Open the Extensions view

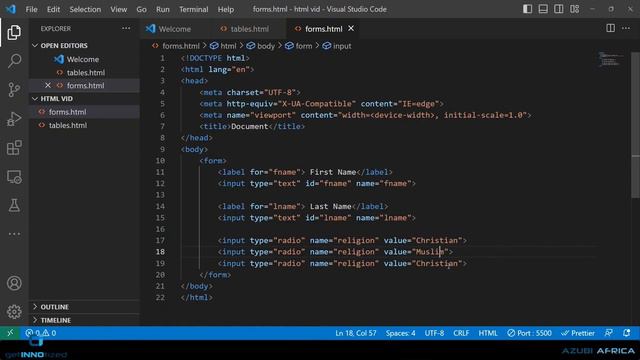[14, 148]
